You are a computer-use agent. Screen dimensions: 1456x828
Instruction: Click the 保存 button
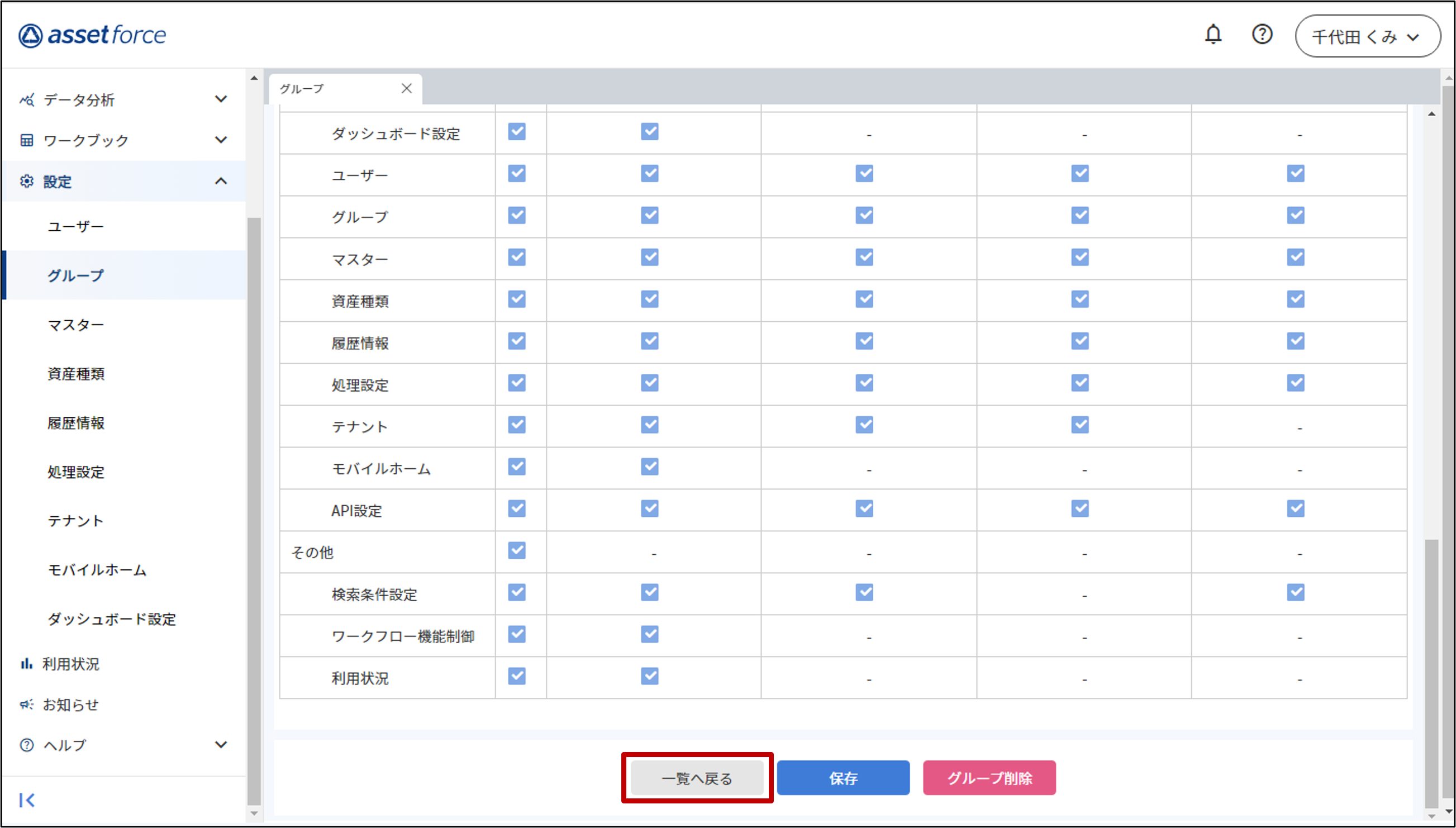843,778
